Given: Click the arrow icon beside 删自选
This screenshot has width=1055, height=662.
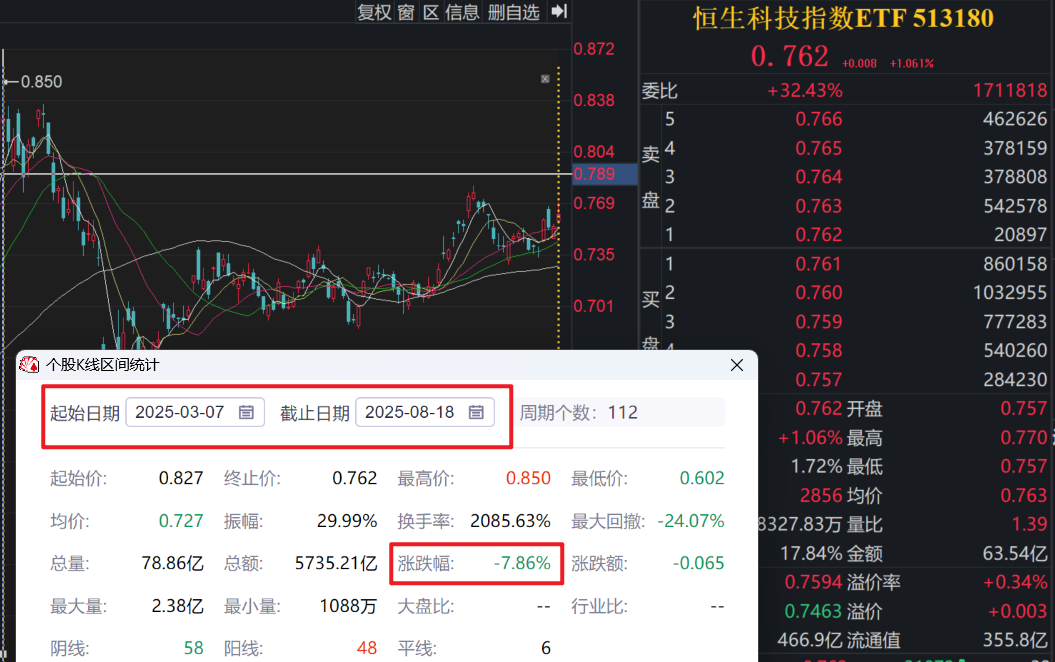Looking at the screenshot, I should click(559, 11).
